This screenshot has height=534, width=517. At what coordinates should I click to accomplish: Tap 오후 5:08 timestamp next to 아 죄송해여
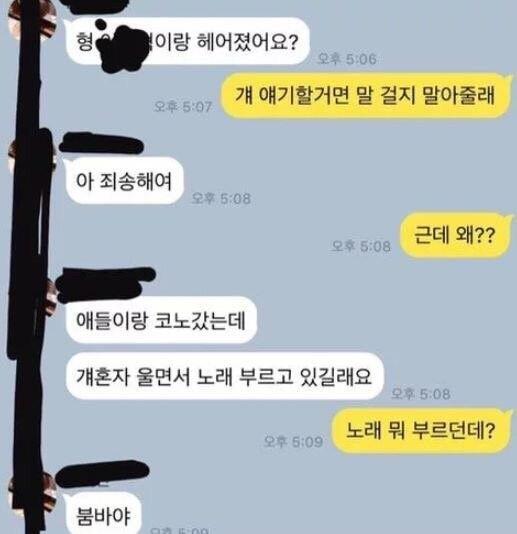[221, 198]
